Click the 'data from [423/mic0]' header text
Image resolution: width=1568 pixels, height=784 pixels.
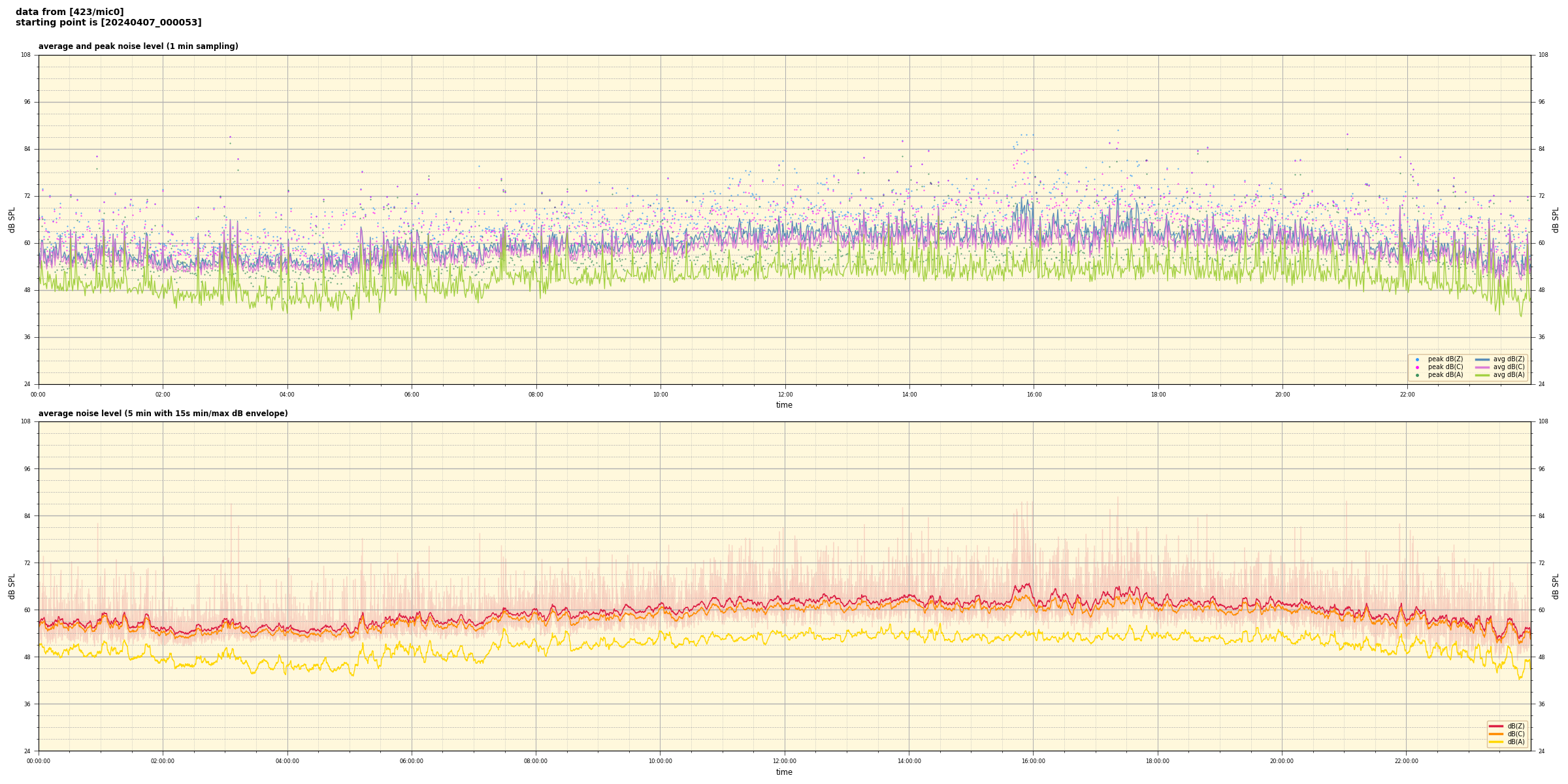click(x=70, y=12)
